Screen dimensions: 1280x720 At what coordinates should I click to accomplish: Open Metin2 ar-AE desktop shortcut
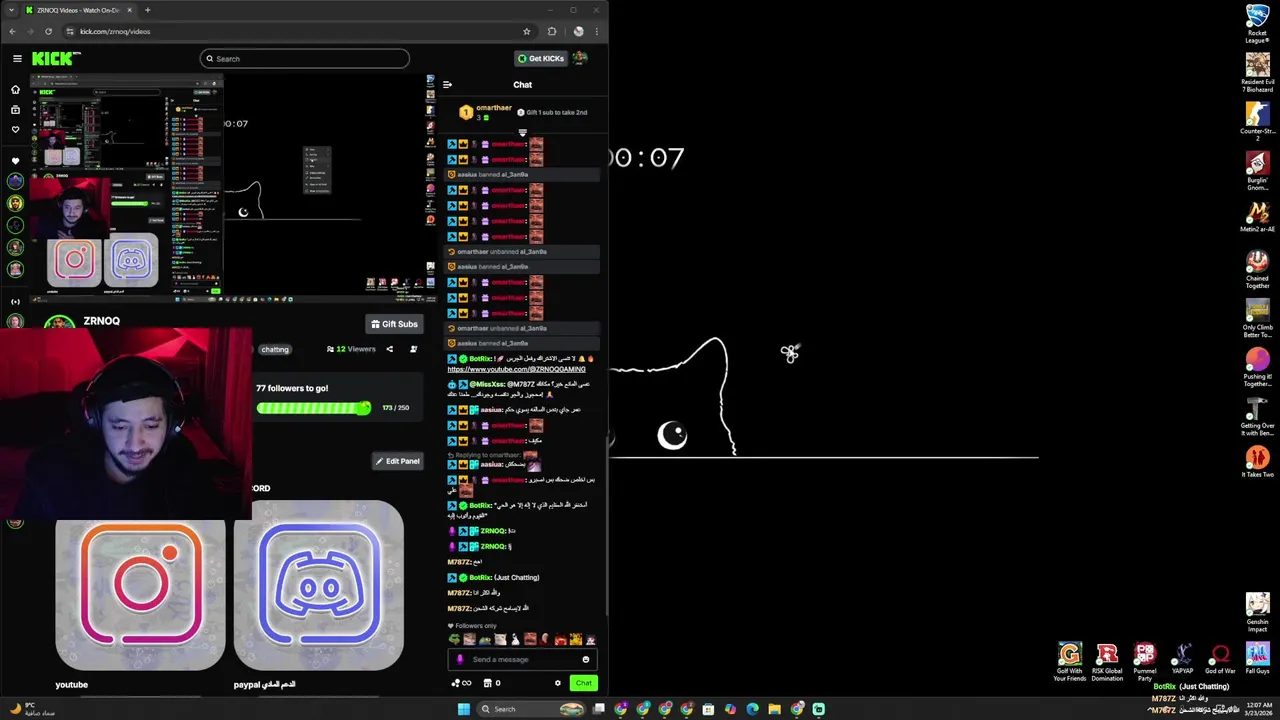pos(1257,216)
